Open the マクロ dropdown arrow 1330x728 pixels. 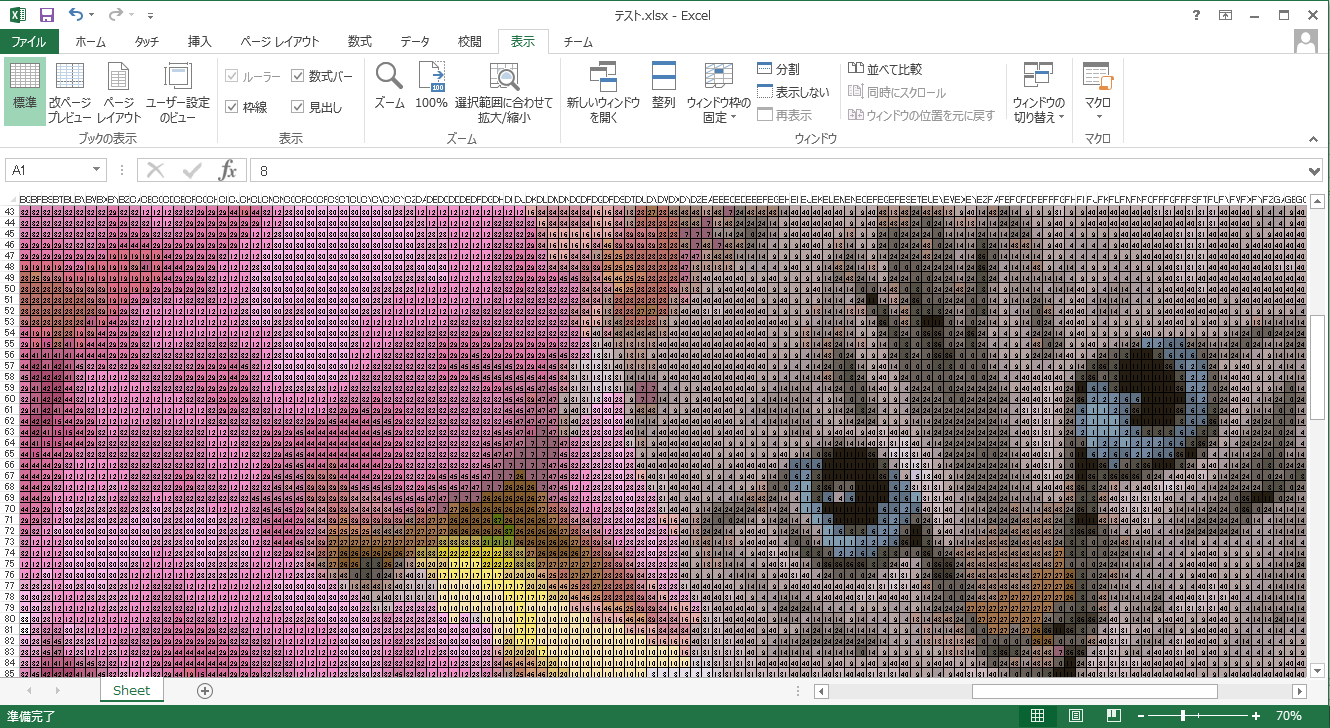click(1098, 117)
